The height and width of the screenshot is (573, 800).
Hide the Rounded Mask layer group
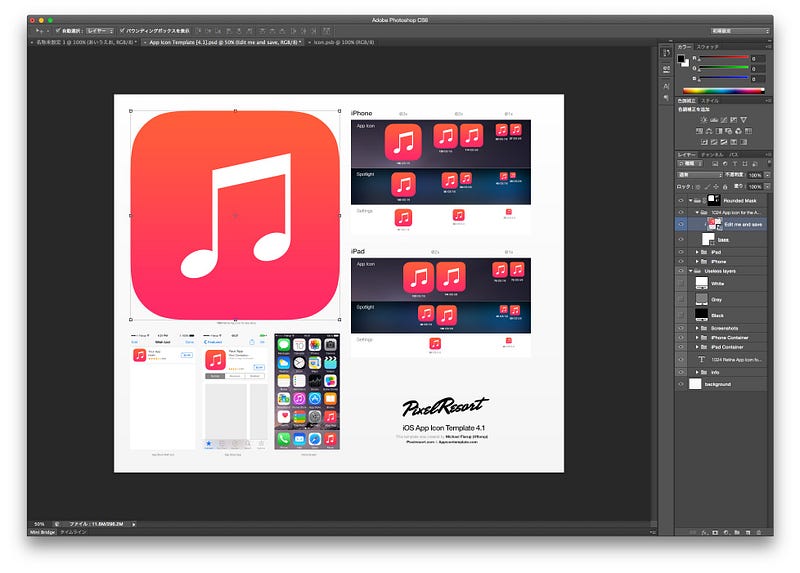(681, 201)
